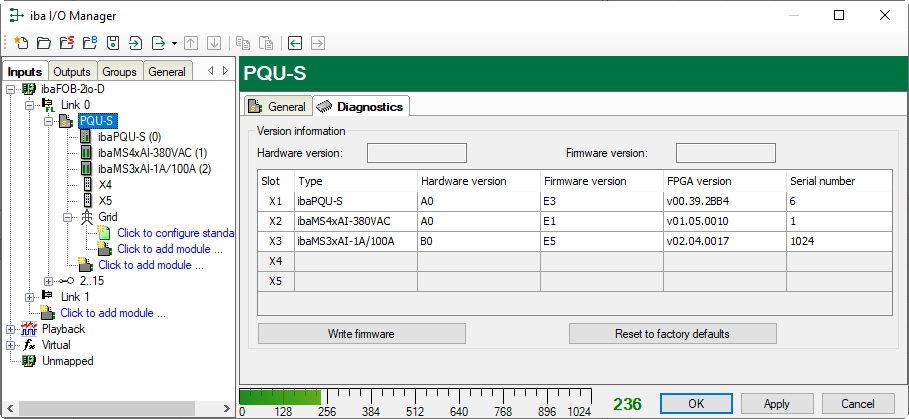Collapse the ibaFOB-2io-D tree node

[x=10, y=89]
